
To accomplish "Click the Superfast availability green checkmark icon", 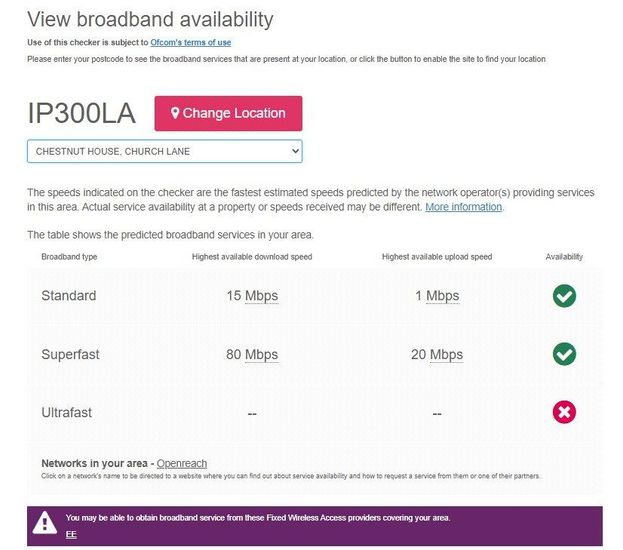I will tap(564, 354).
